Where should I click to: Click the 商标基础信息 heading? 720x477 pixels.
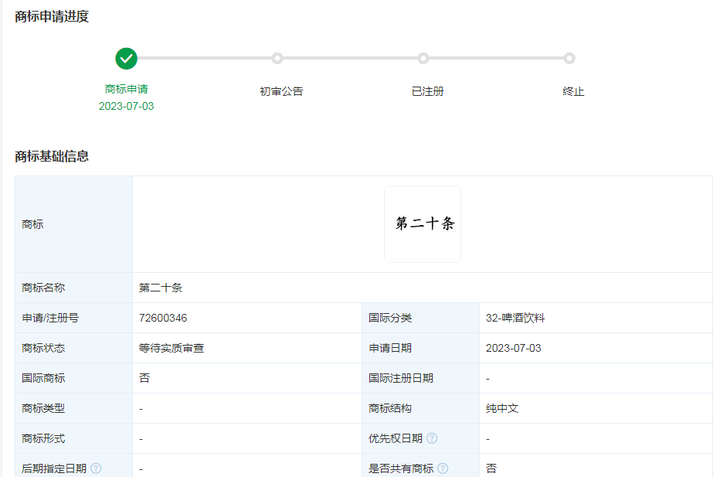pos(52,156)
